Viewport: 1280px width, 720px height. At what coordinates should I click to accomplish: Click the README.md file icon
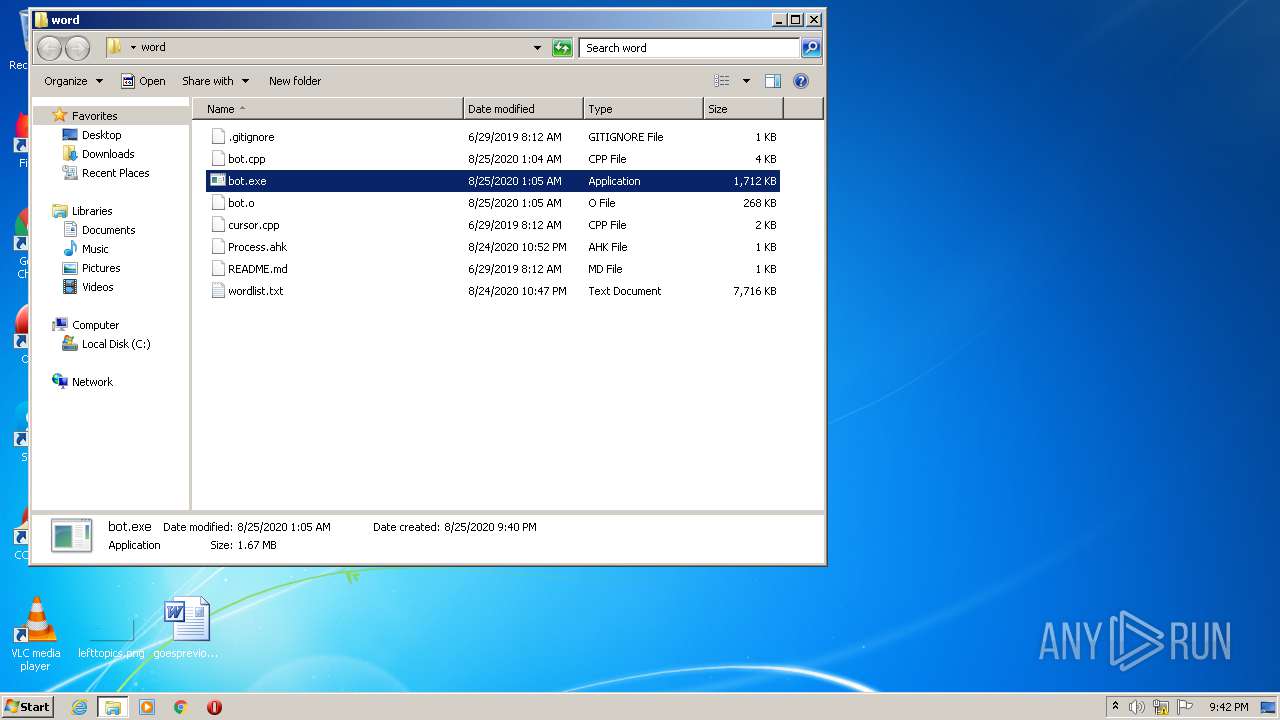[218, 269]
